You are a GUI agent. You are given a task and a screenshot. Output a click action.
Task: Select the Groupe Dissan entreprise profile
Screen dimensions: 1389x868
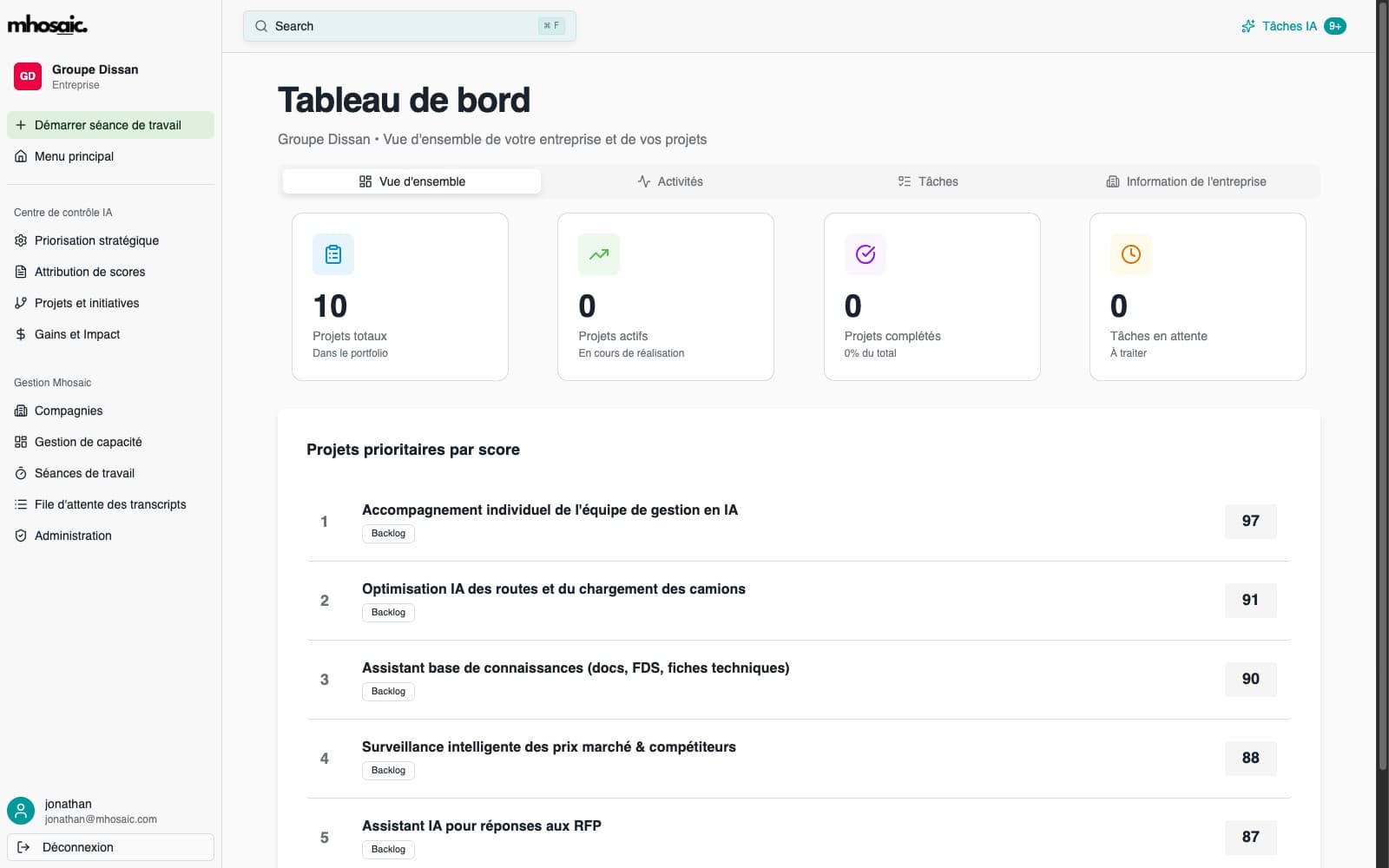point(94,76)
